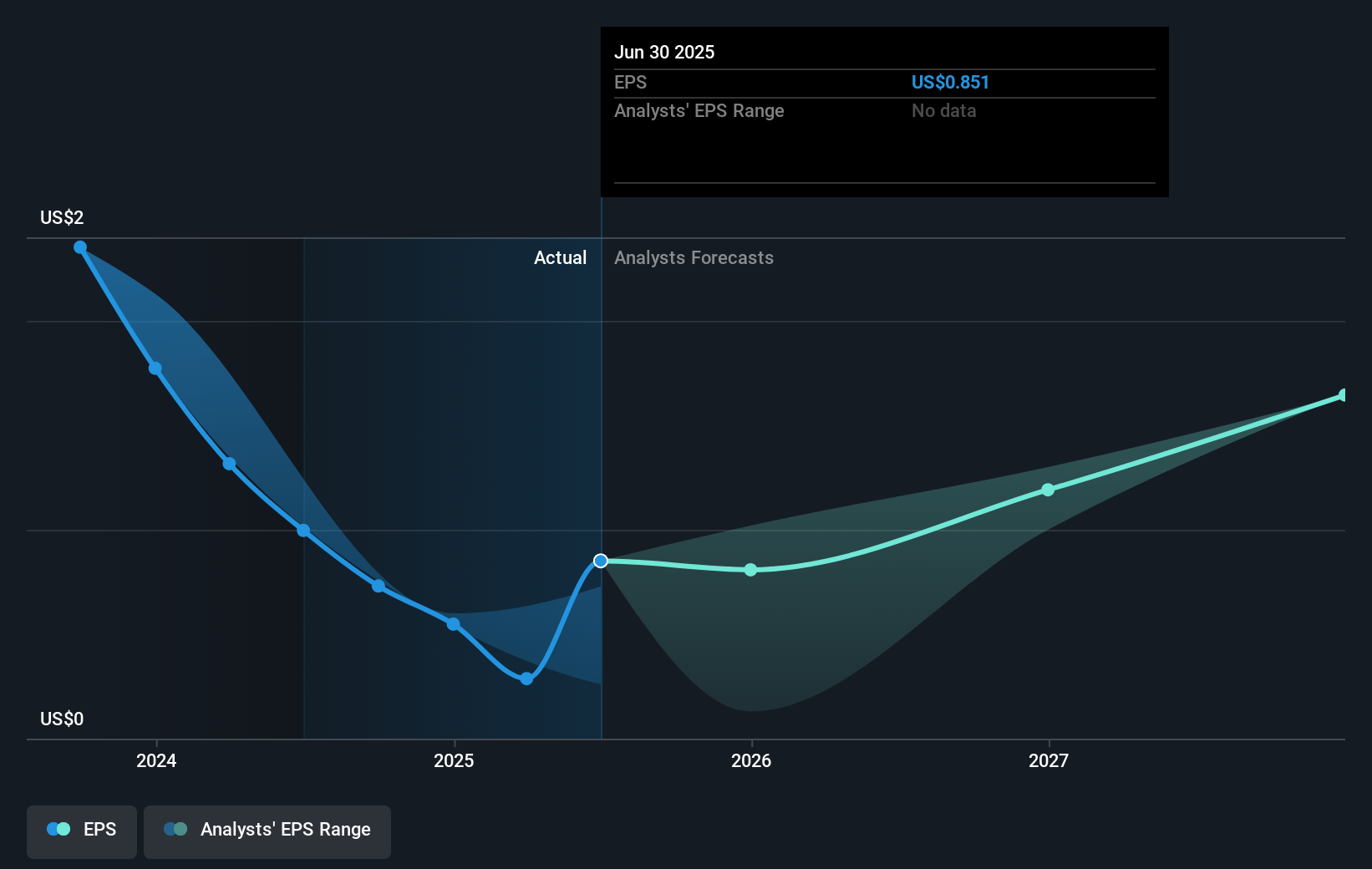Click the 2024 x-axis label
The height and width of the screenshot is (869, 1372).
(x=156, y=760)
